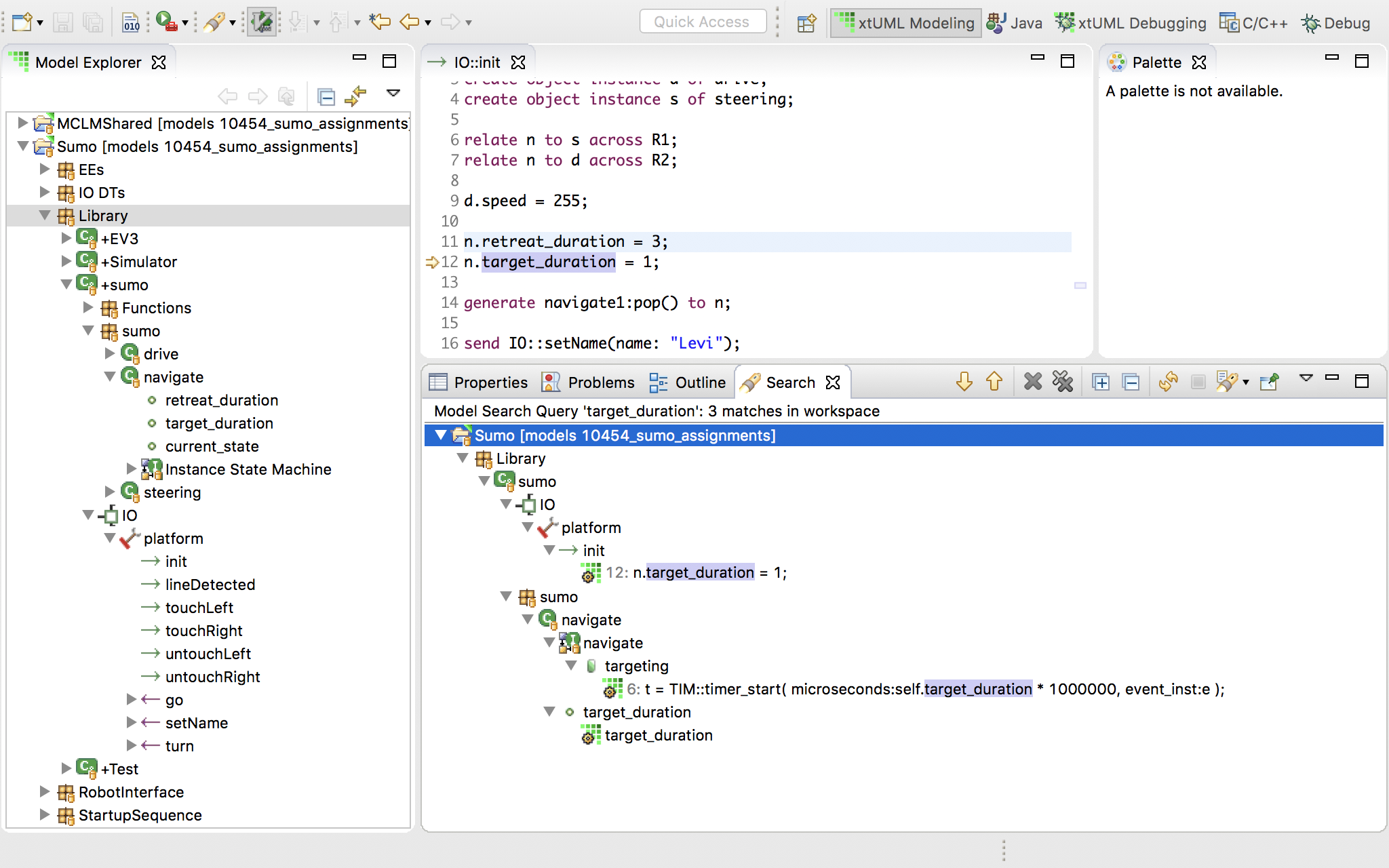
Task: Open the Problems tab
Action: (x=588, y=382)
